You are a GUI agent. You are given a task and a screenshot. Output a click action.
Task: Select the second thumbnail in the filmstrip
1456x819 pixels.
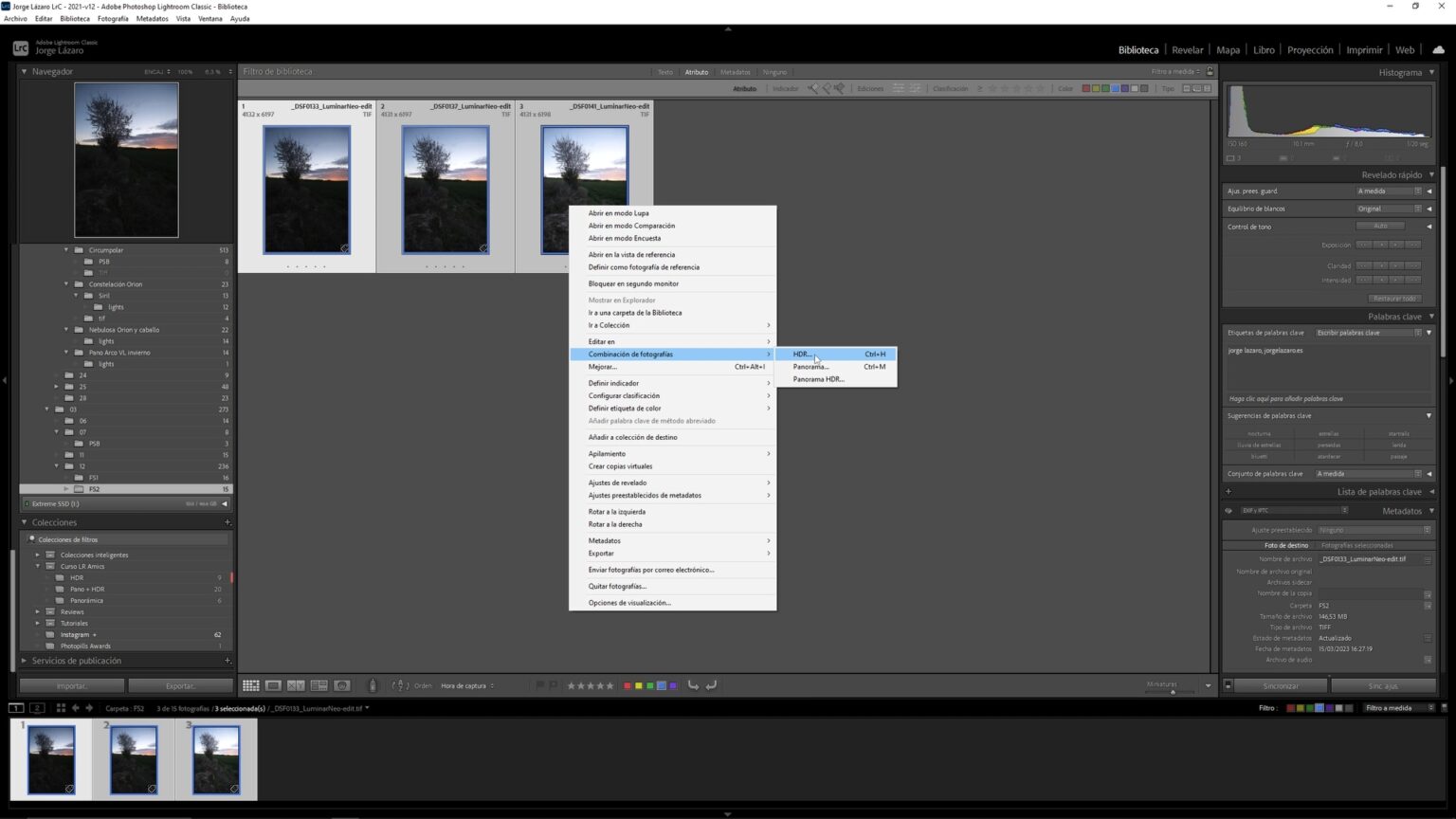pos(134,758)
